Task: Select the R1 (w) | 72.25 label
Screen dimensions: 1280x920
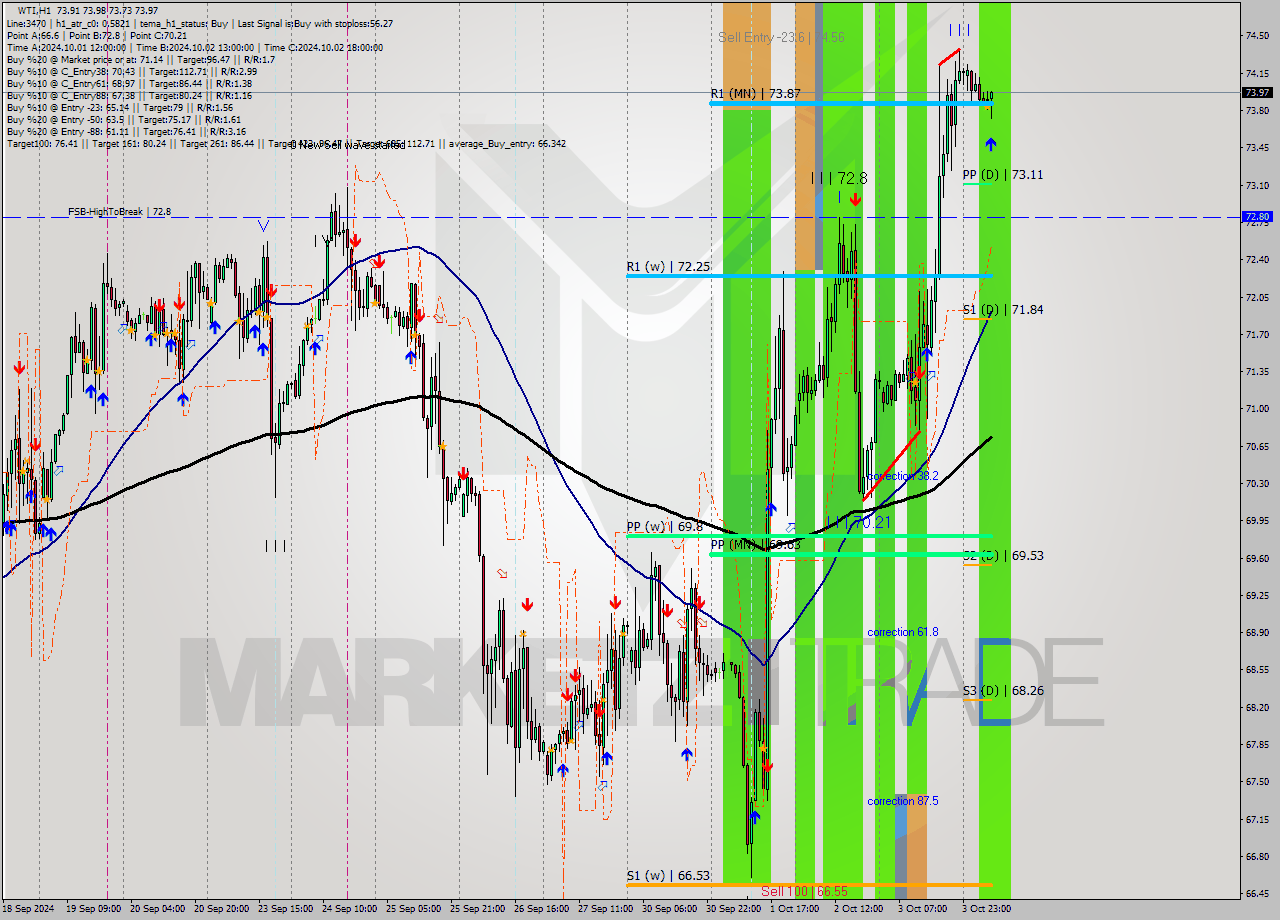Action: (668, 267)
